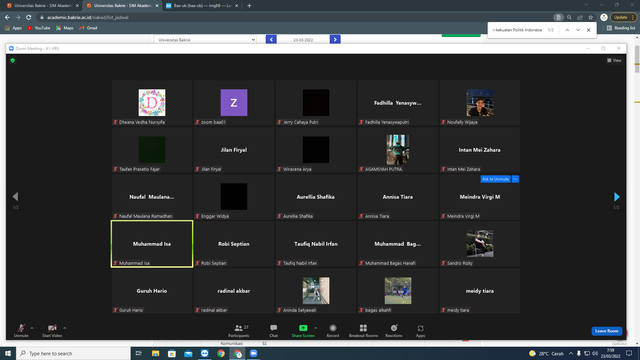Image resolution: width=640 pixels, height=360 pixels.
Task: Open the Maps bookmark
Action: tap(64, 28)
